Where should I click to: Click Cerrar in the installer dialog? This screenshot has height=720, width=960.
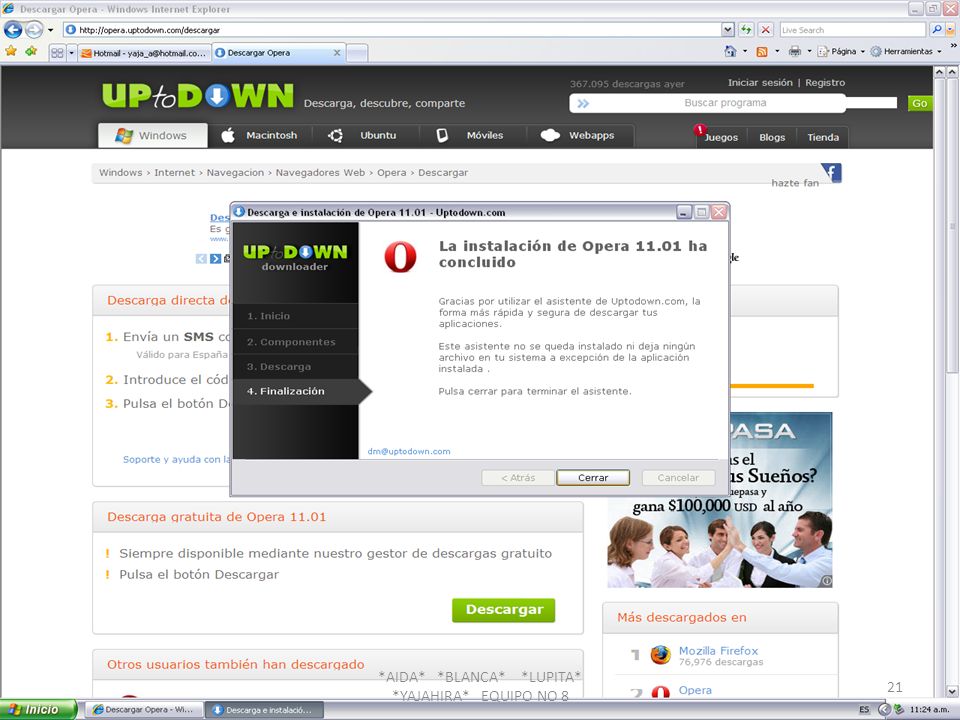(593, 478)
